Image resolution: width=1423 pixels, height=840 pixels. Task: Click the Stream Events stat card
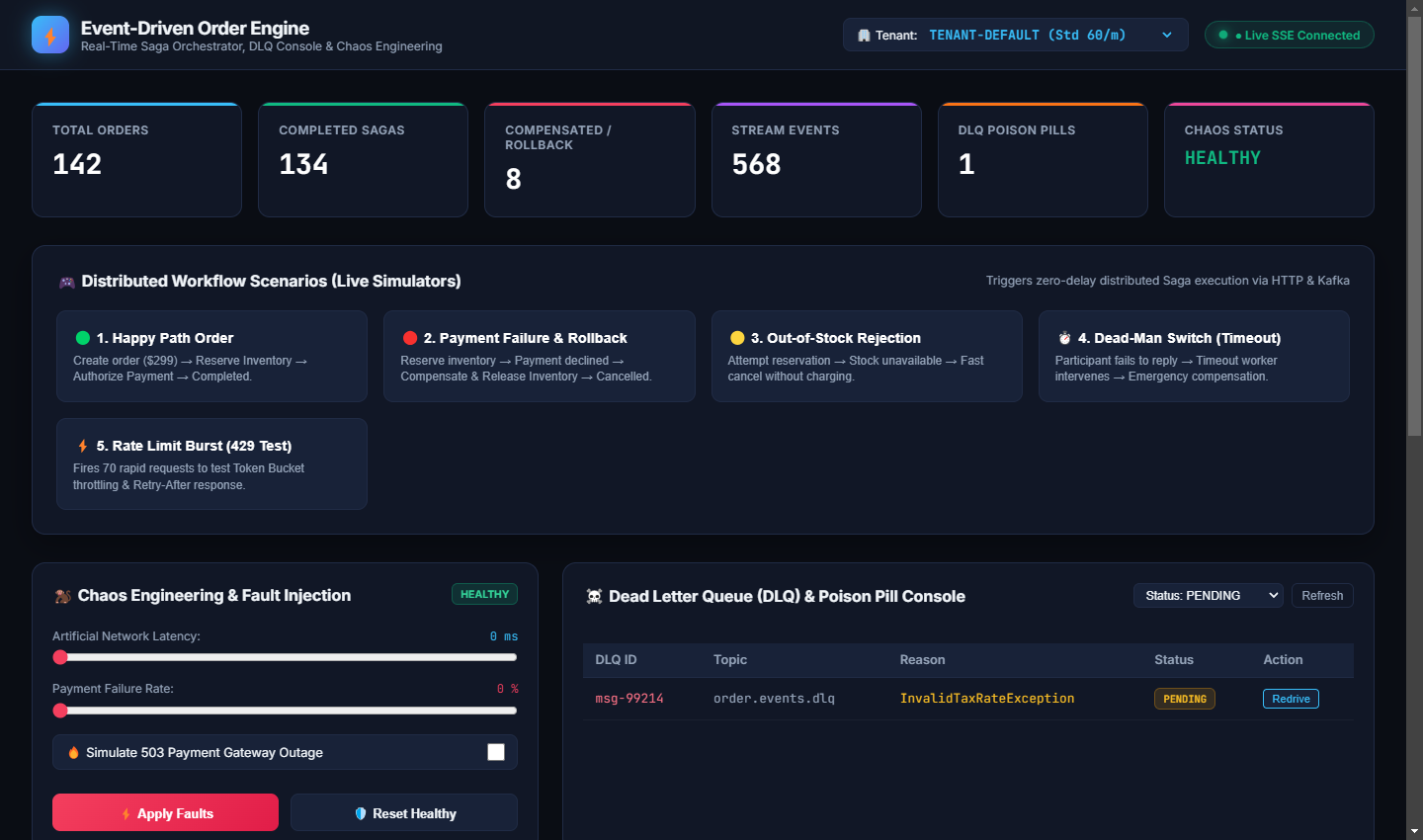coord(816,159)
